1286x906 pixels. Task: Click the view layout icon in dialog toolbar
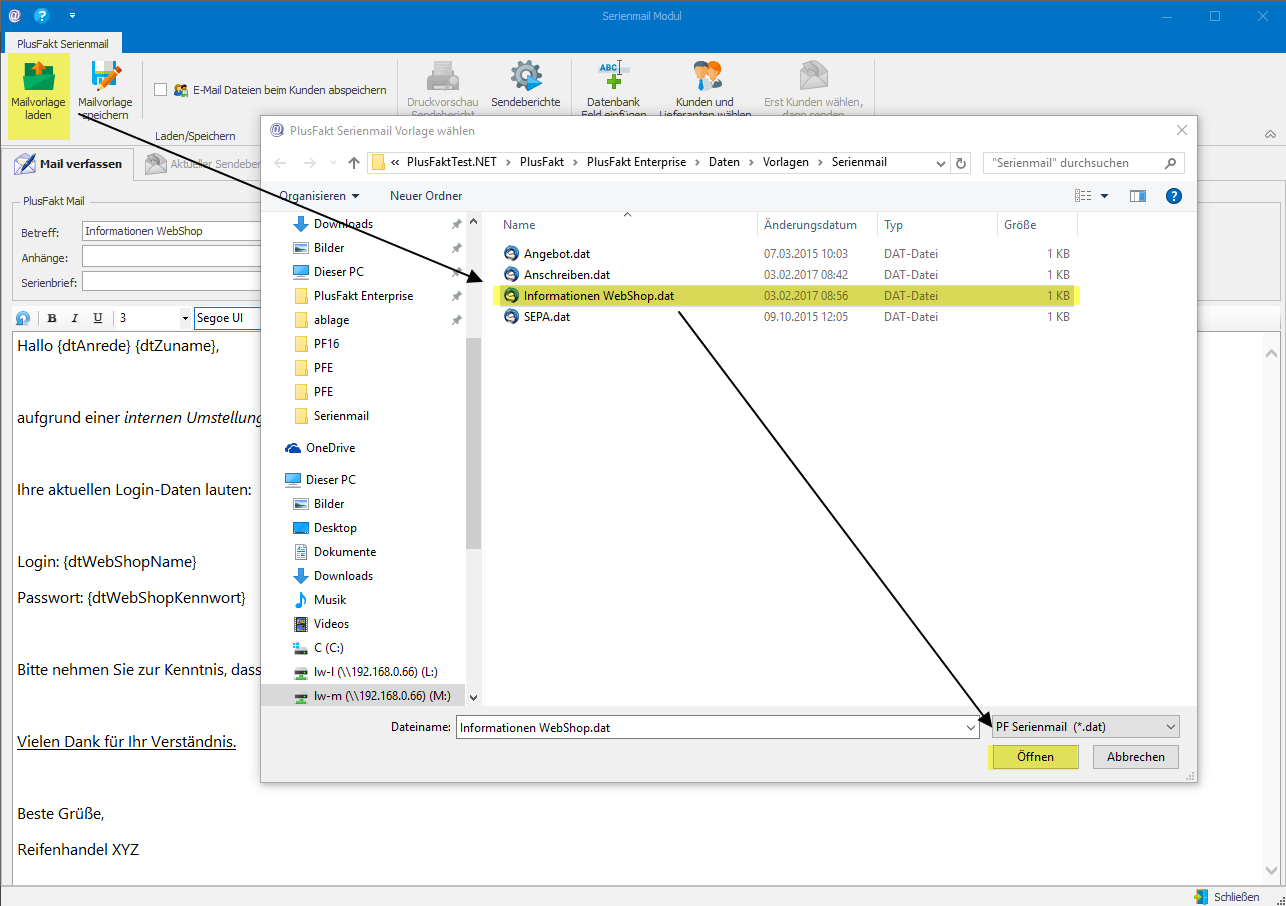[1082, 196]
